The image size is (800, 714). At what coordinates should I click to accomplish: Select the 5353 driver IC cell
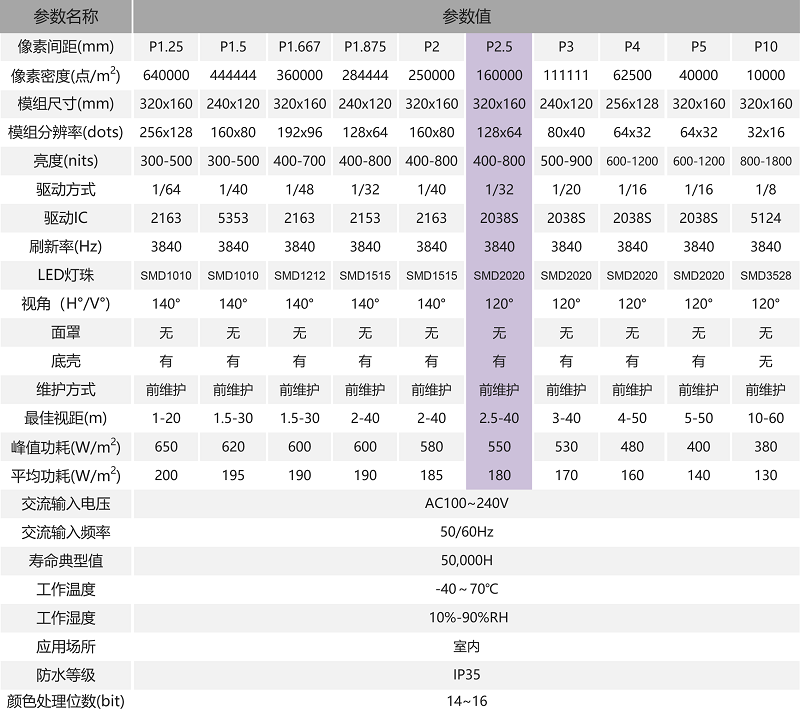pyautogui.click(x=232, y=218)
